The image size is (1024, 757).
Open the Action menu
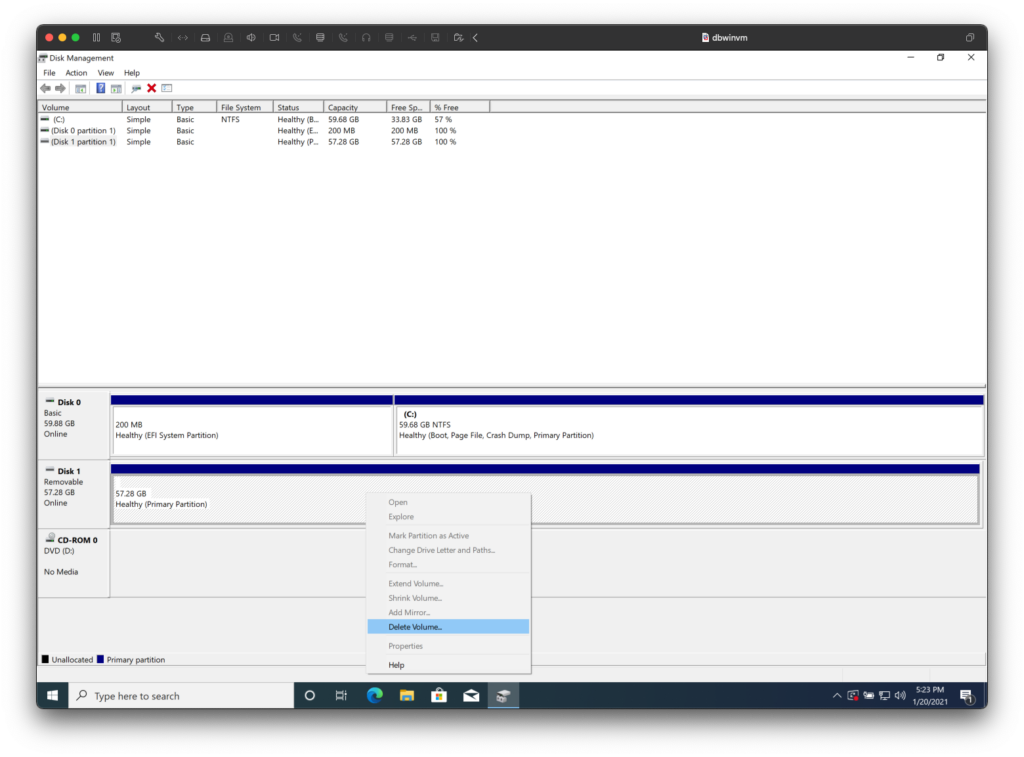(76, 73)
